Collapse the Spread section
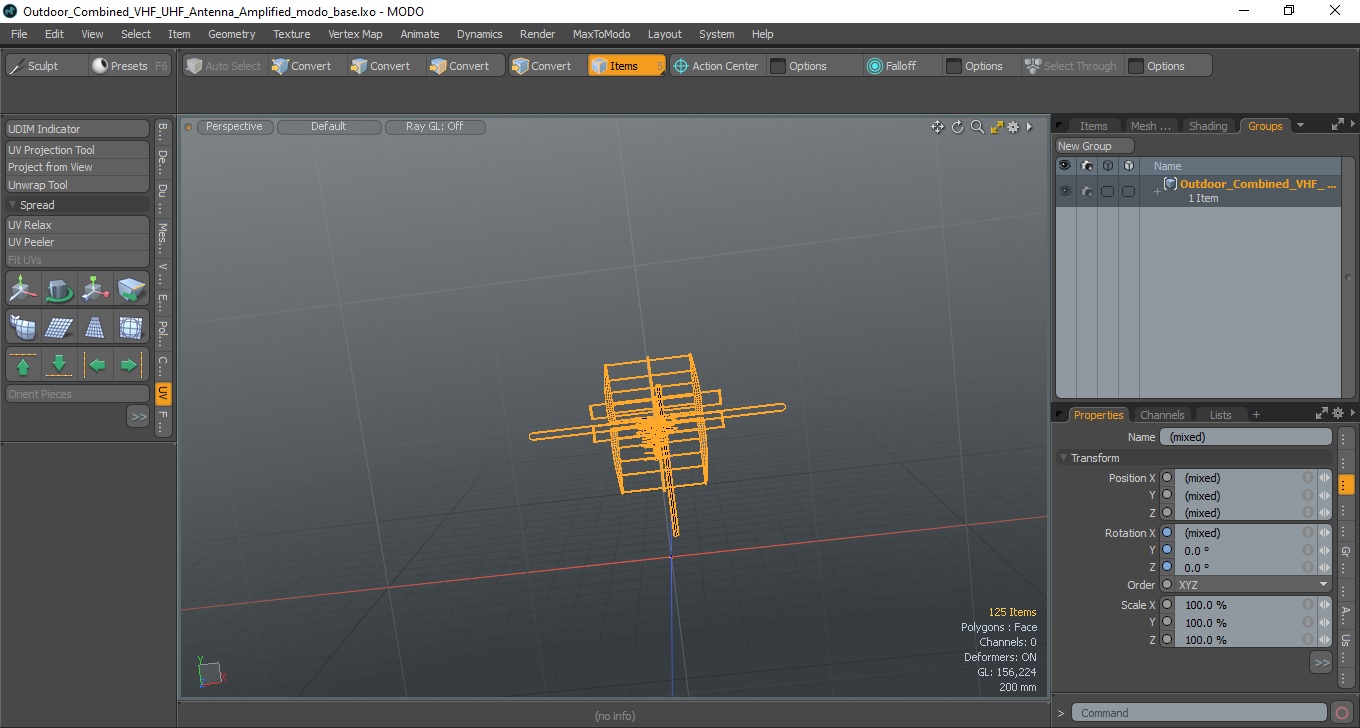1360x728 pixels. (13, 205)
